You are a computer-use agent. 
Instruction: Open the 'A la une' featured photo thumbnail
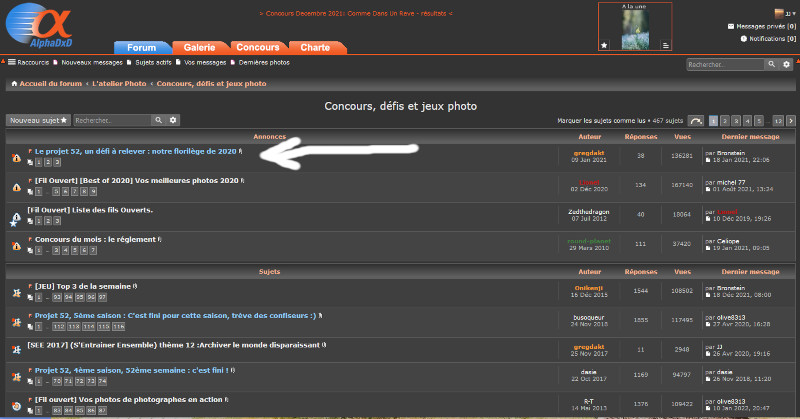click(635, 29)
